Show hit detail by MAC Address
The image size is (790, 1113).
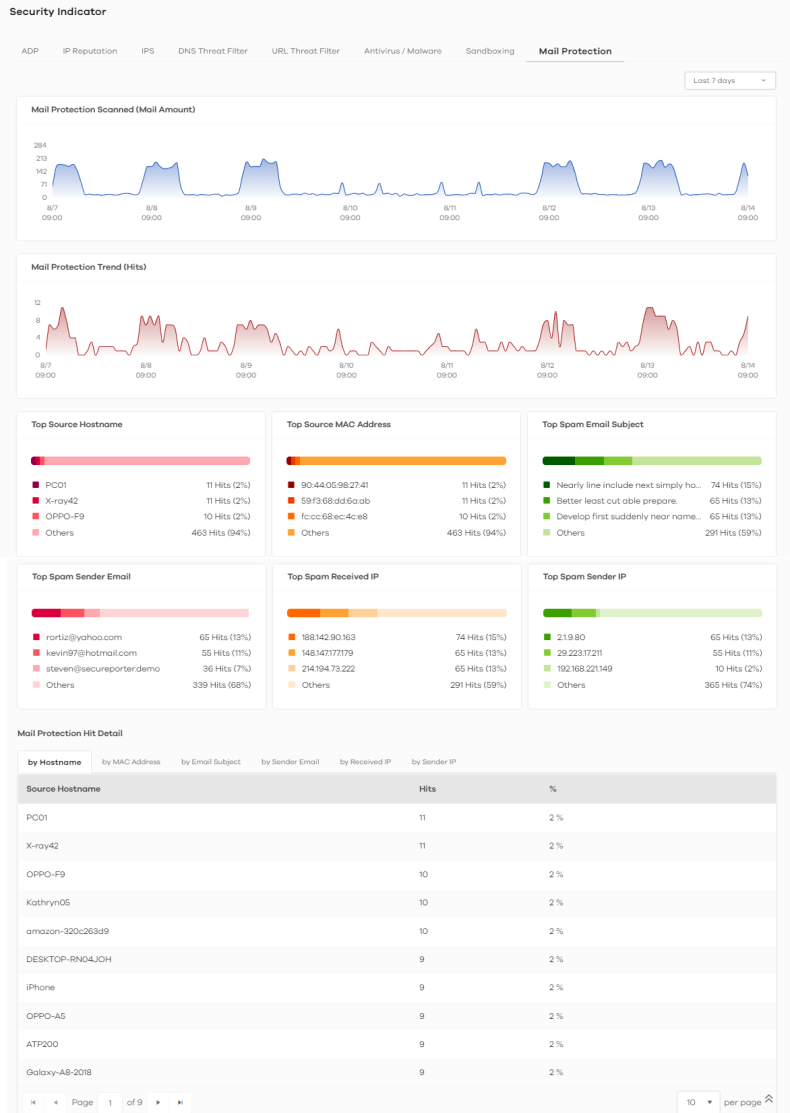(x=131, y=762)
